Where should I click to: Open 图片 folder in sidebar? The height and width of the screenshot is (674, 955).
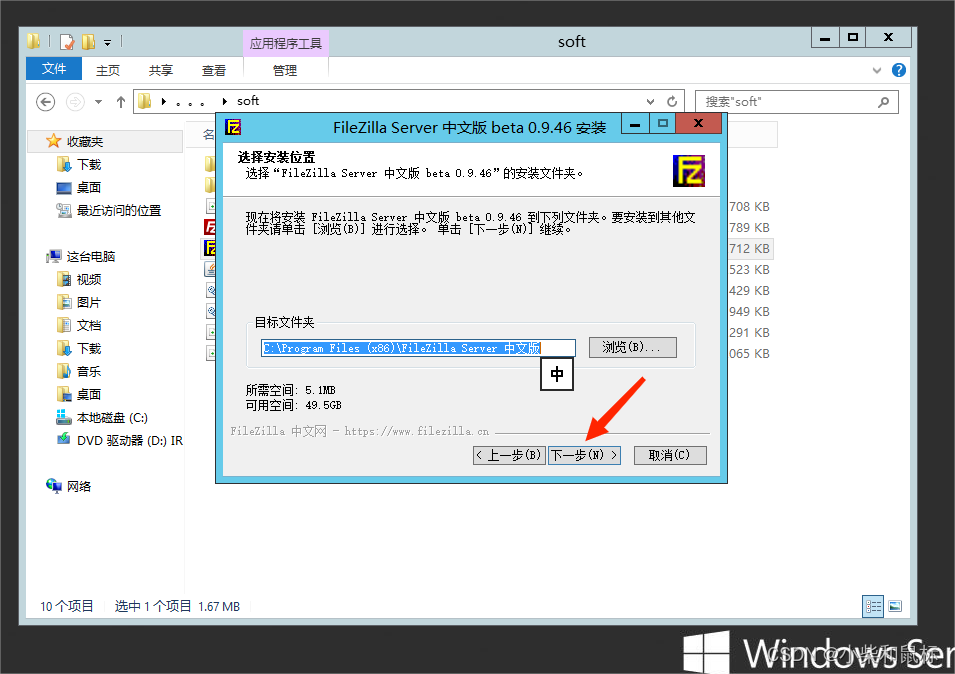(x=89, y=303)
